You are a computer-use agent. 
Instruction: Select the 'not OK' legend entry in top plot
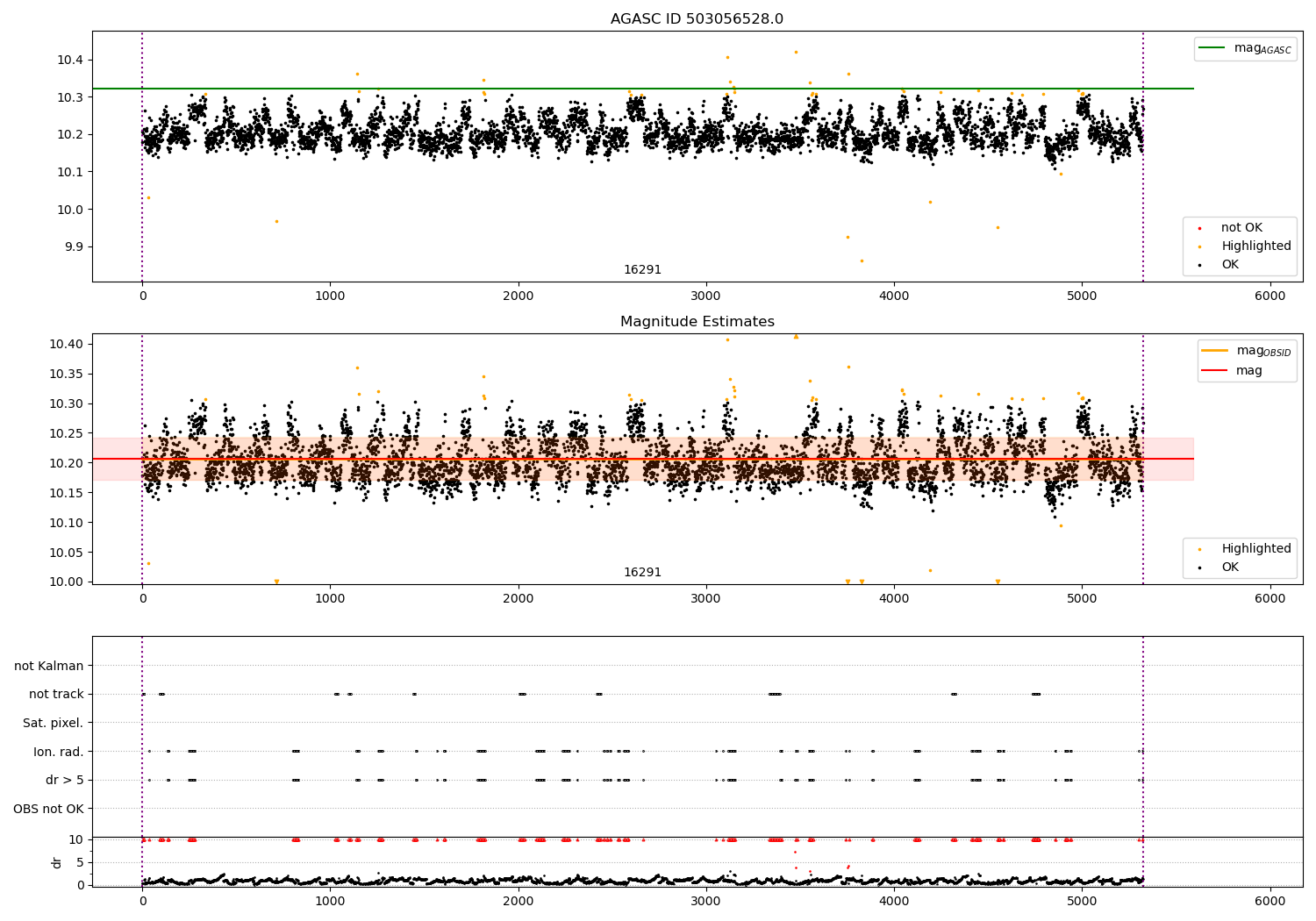(1241, 228)
